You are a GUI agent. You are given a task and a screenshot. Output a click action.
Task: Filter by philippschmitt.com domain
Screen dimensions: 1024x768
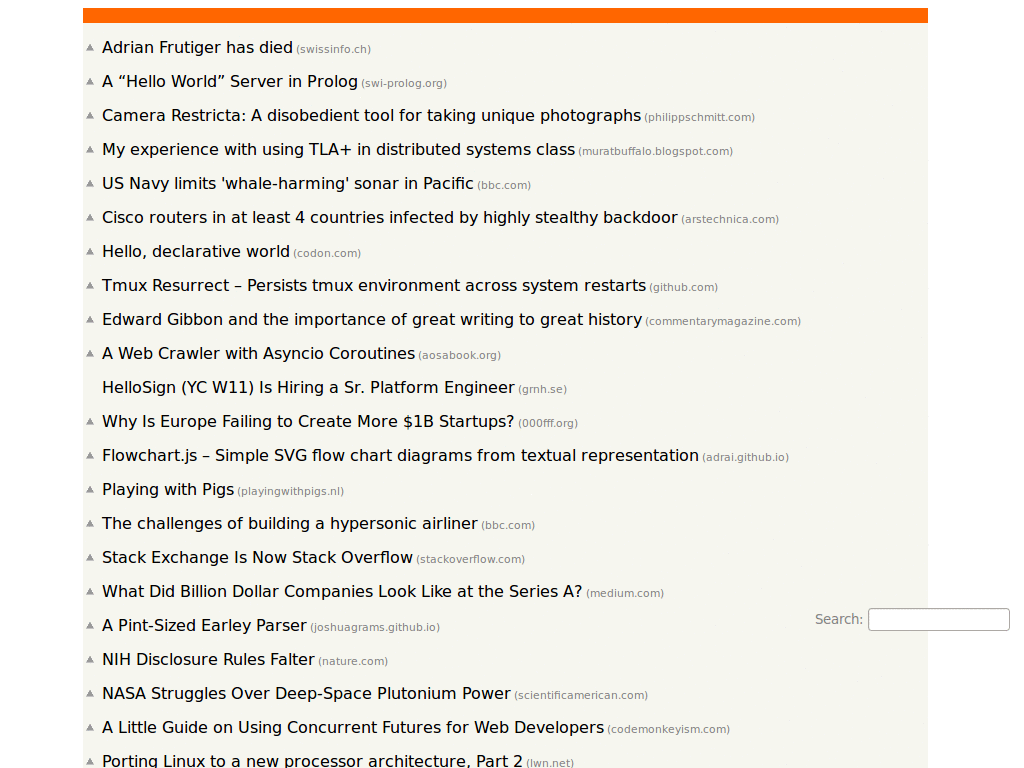(699, 118)
